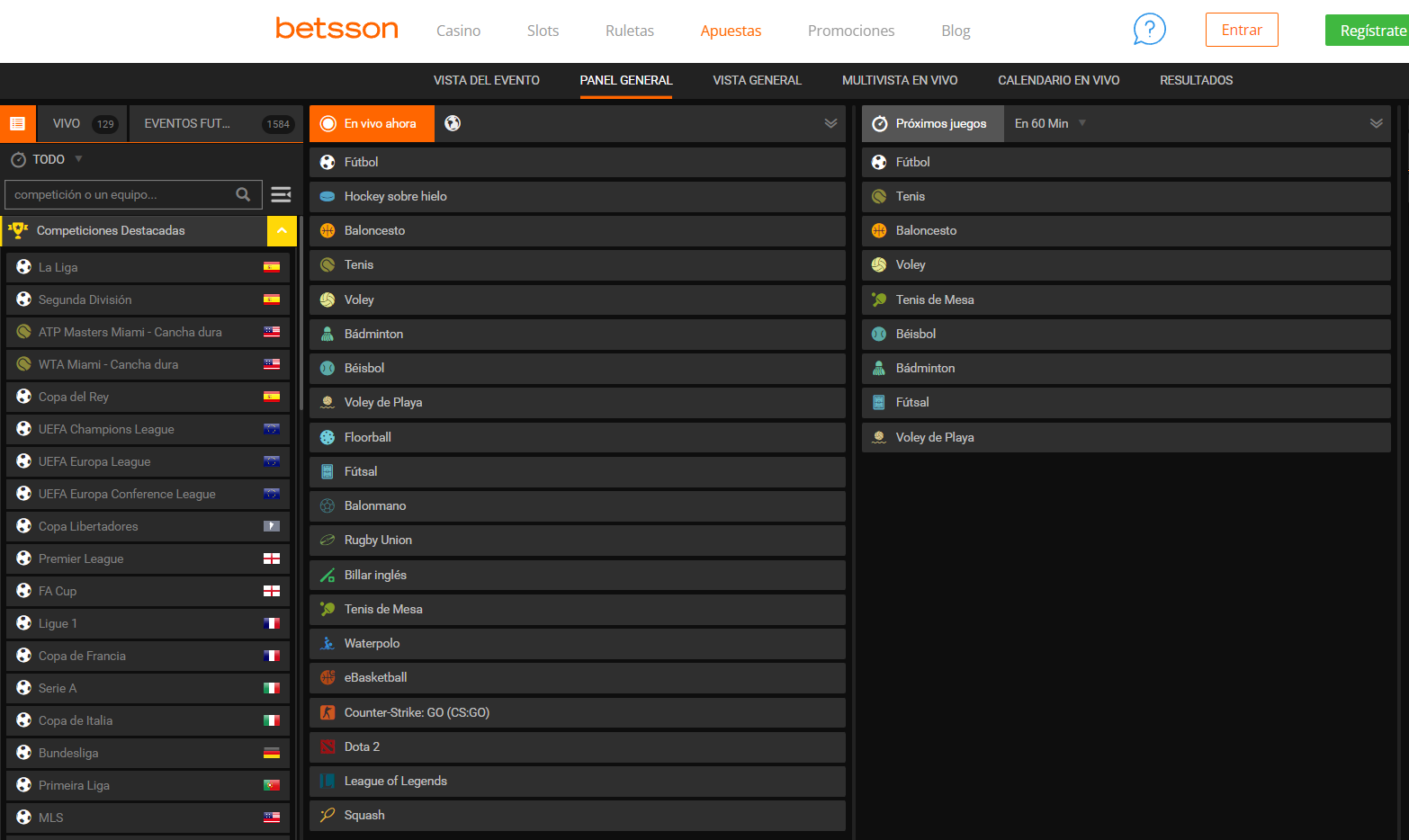Image resolution: width=1409 pixels, height=840 pixels.
Task: Expand the Próximos juegos panel chevron
Action: [x=1377, y=123]
